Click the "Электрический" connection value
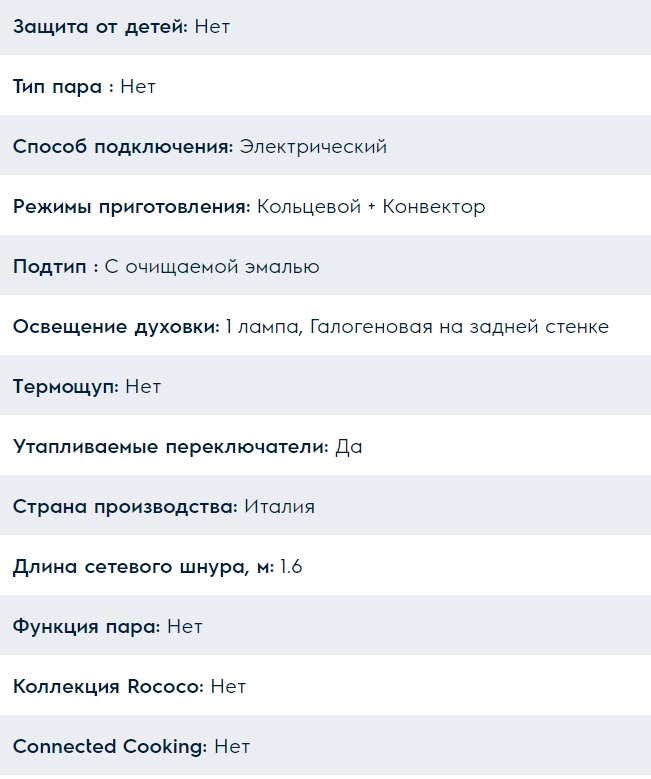The image size is (651, 779). (x=313, y=147)
